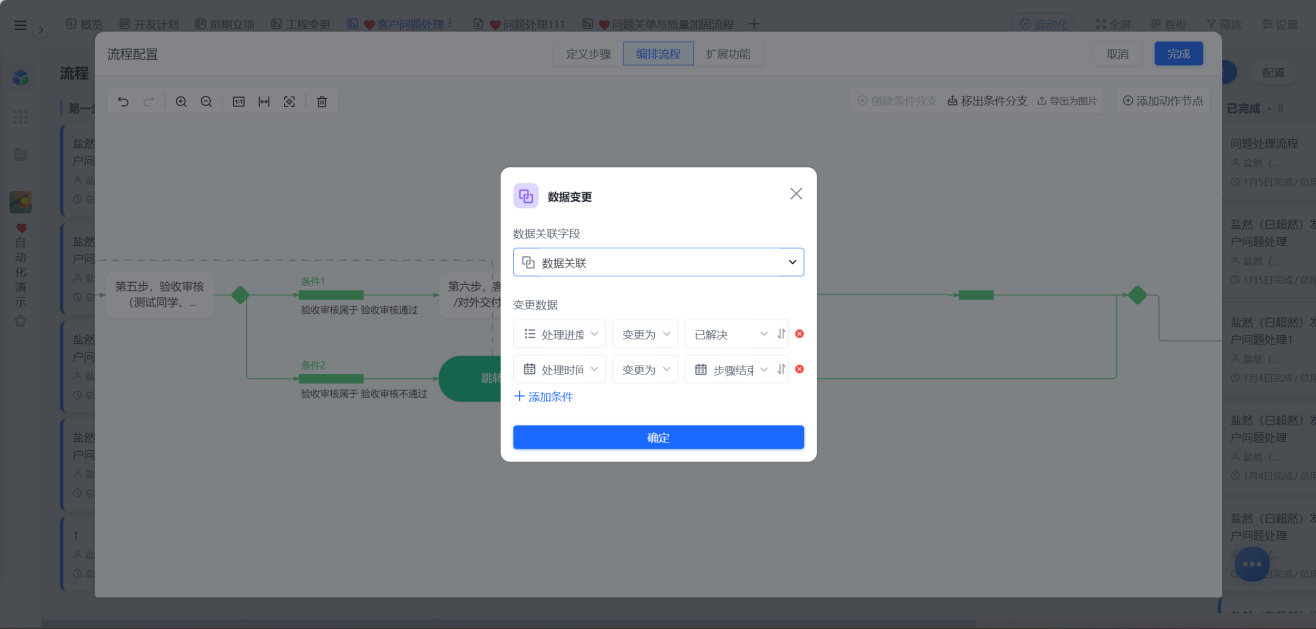The width and height of the screenshot is (1316, 629).
Task: Switch value mode icon beside 已解决
Action: pyautogui.click(x=781, y=334)
